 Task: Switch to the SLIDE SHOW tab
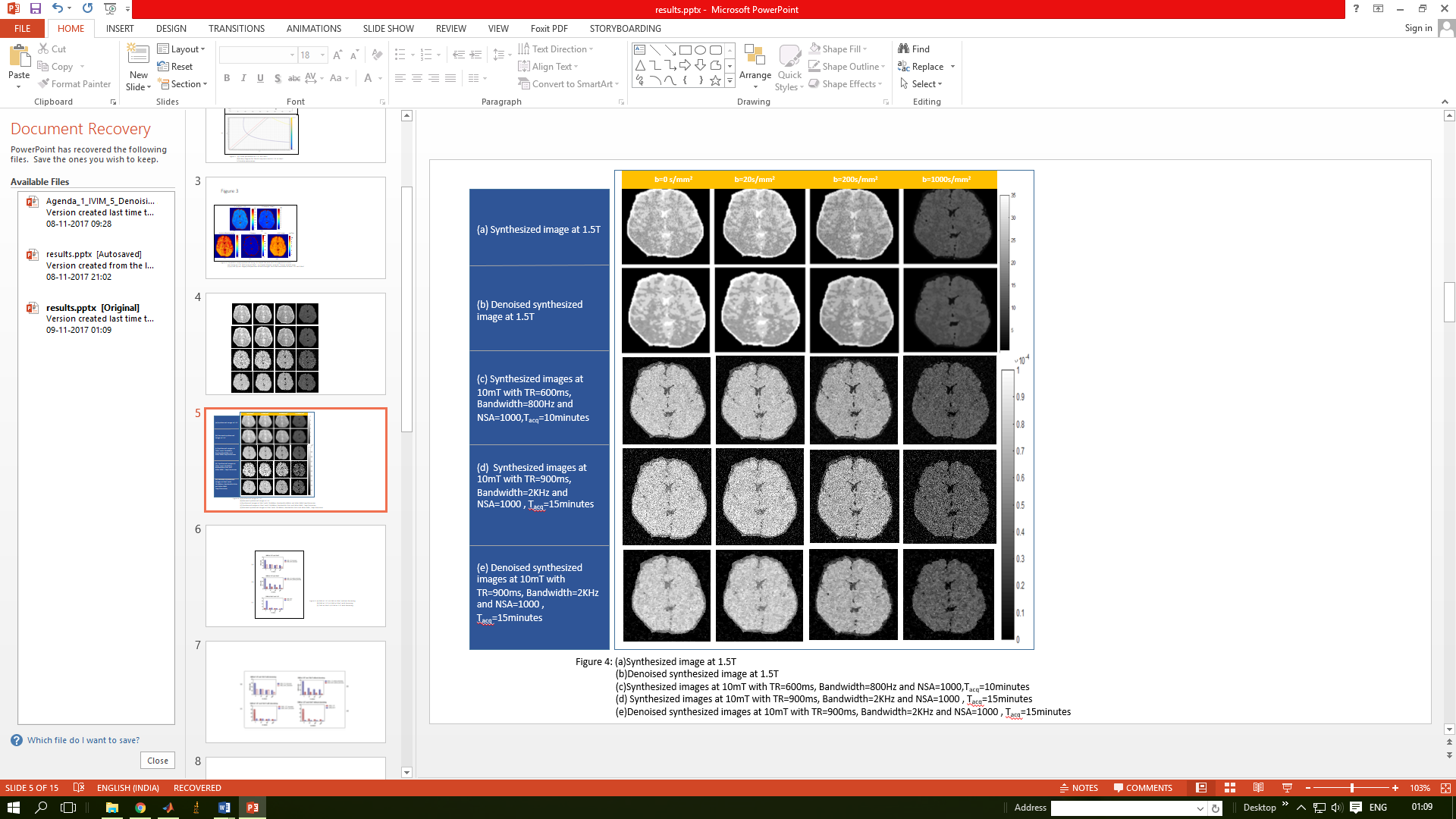pos(388,28)
